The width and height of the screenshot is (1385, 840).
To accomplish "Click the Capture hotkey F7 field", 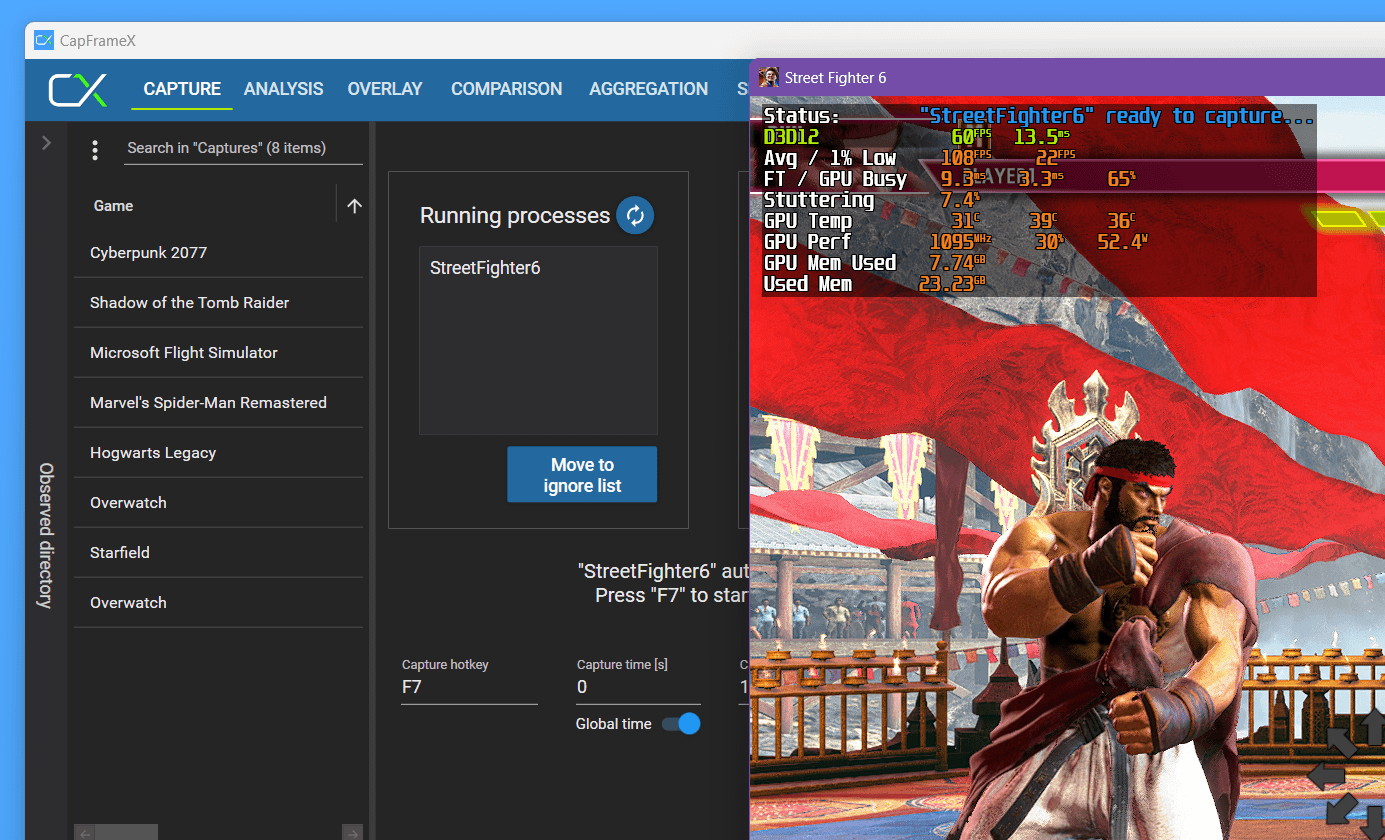I will (x=469, y=687).
